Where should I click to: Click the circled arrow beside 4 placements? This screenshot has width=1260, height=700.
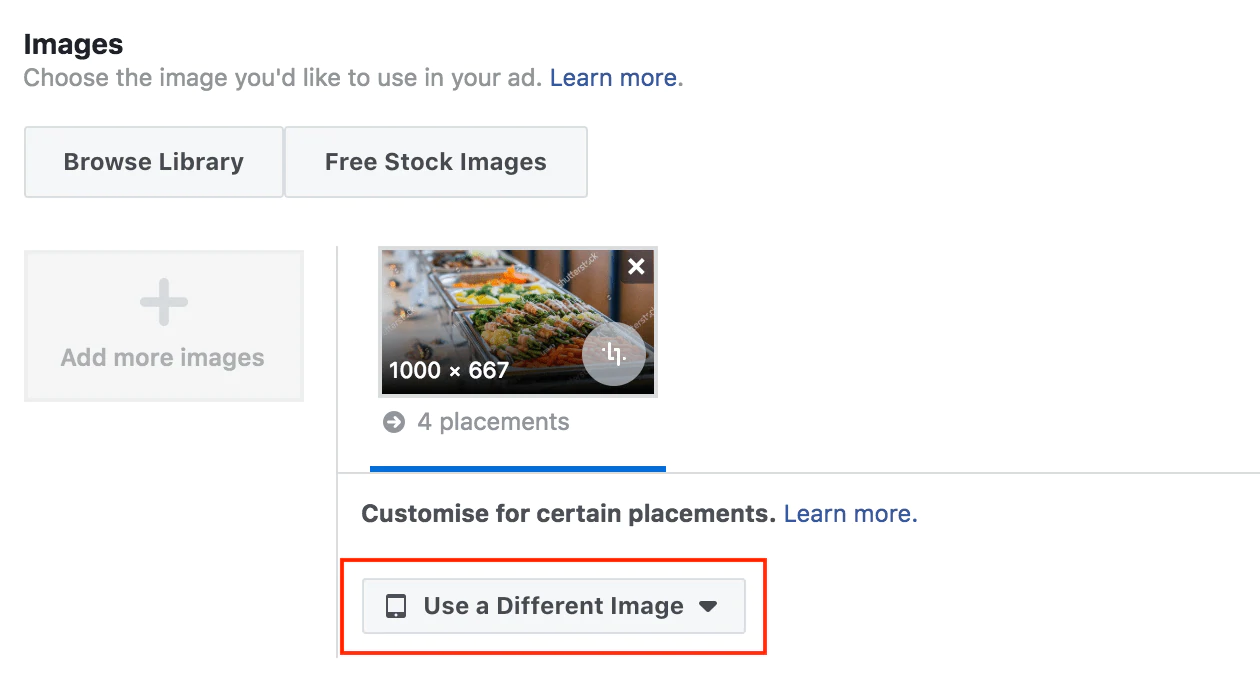click(394, 422)
